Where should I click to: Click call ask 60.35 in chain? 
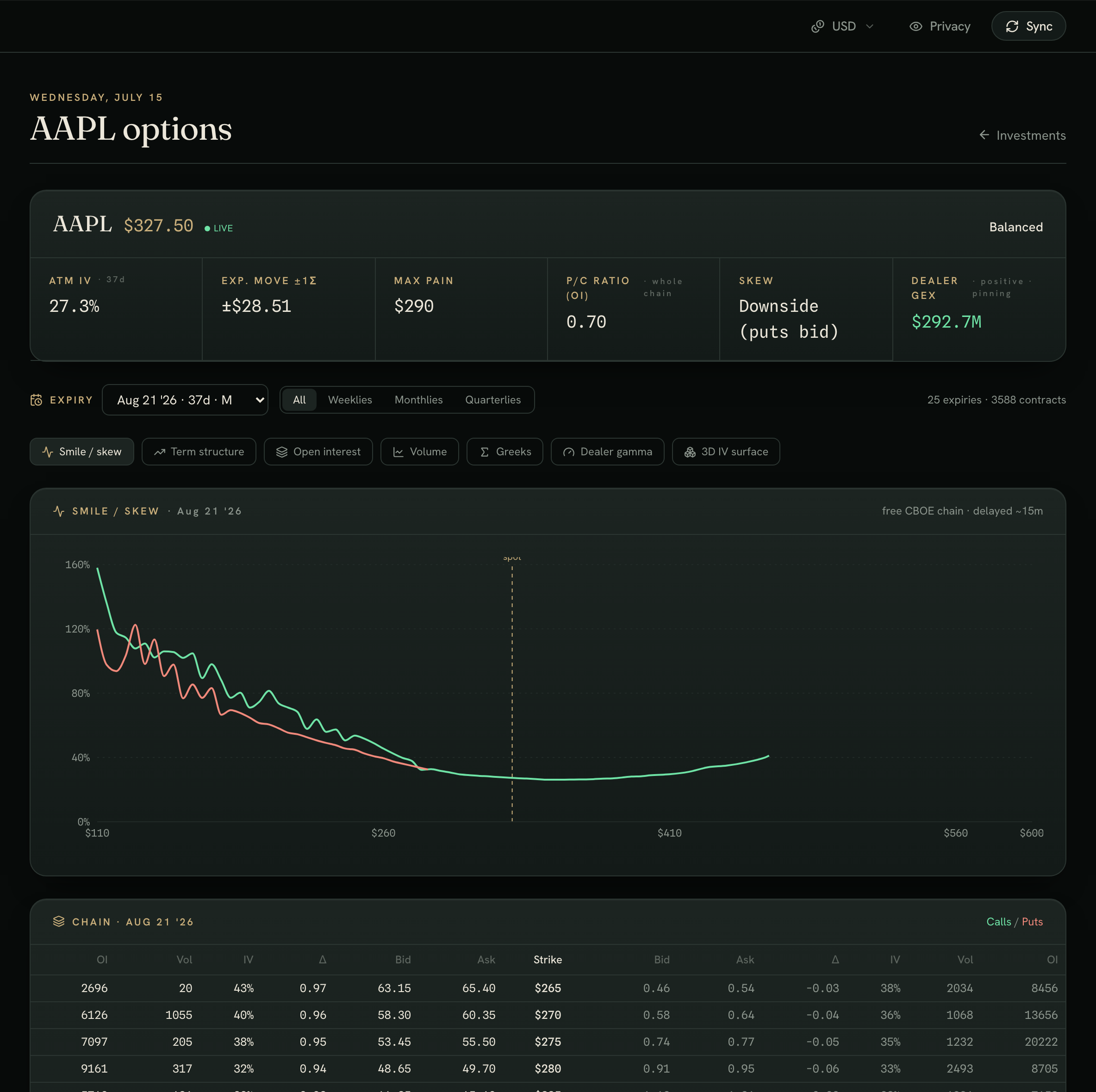pos(479,1014)
